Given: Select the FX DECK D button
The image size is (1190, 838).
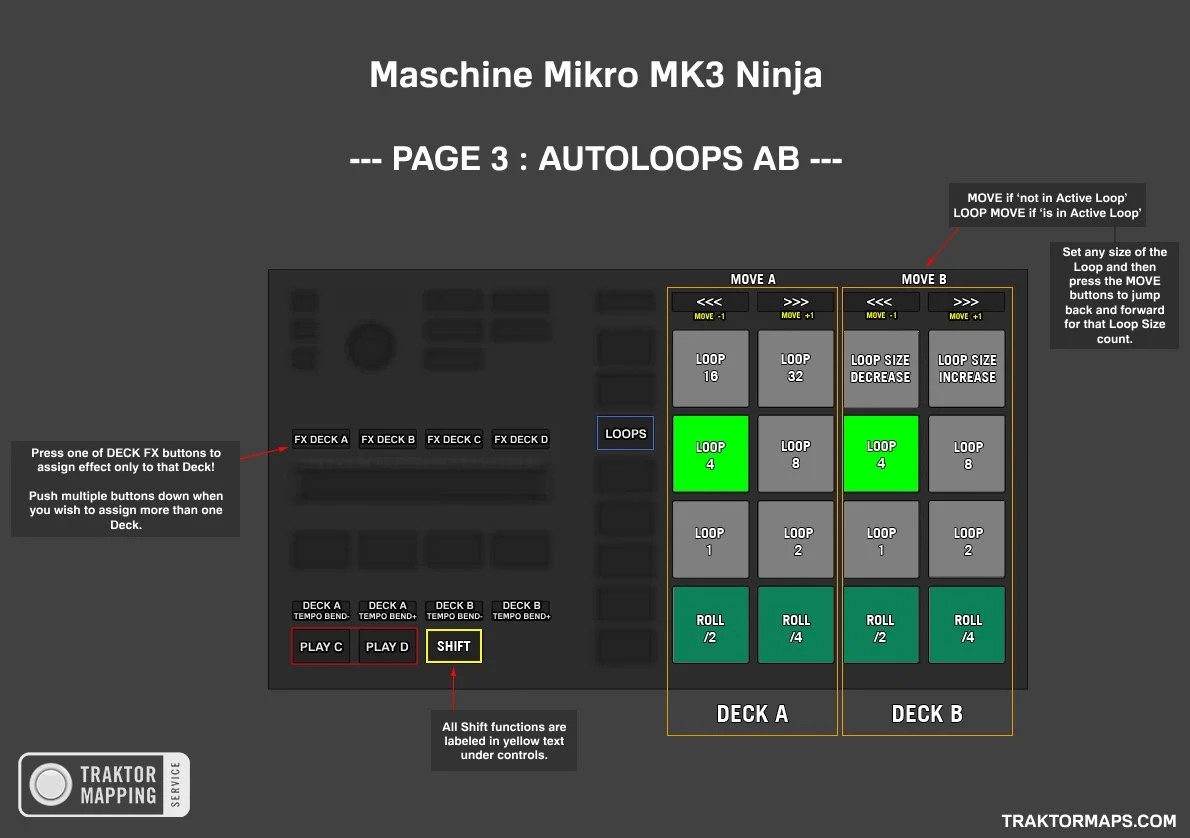Looking at the screenshot, I should pos(521,439).
